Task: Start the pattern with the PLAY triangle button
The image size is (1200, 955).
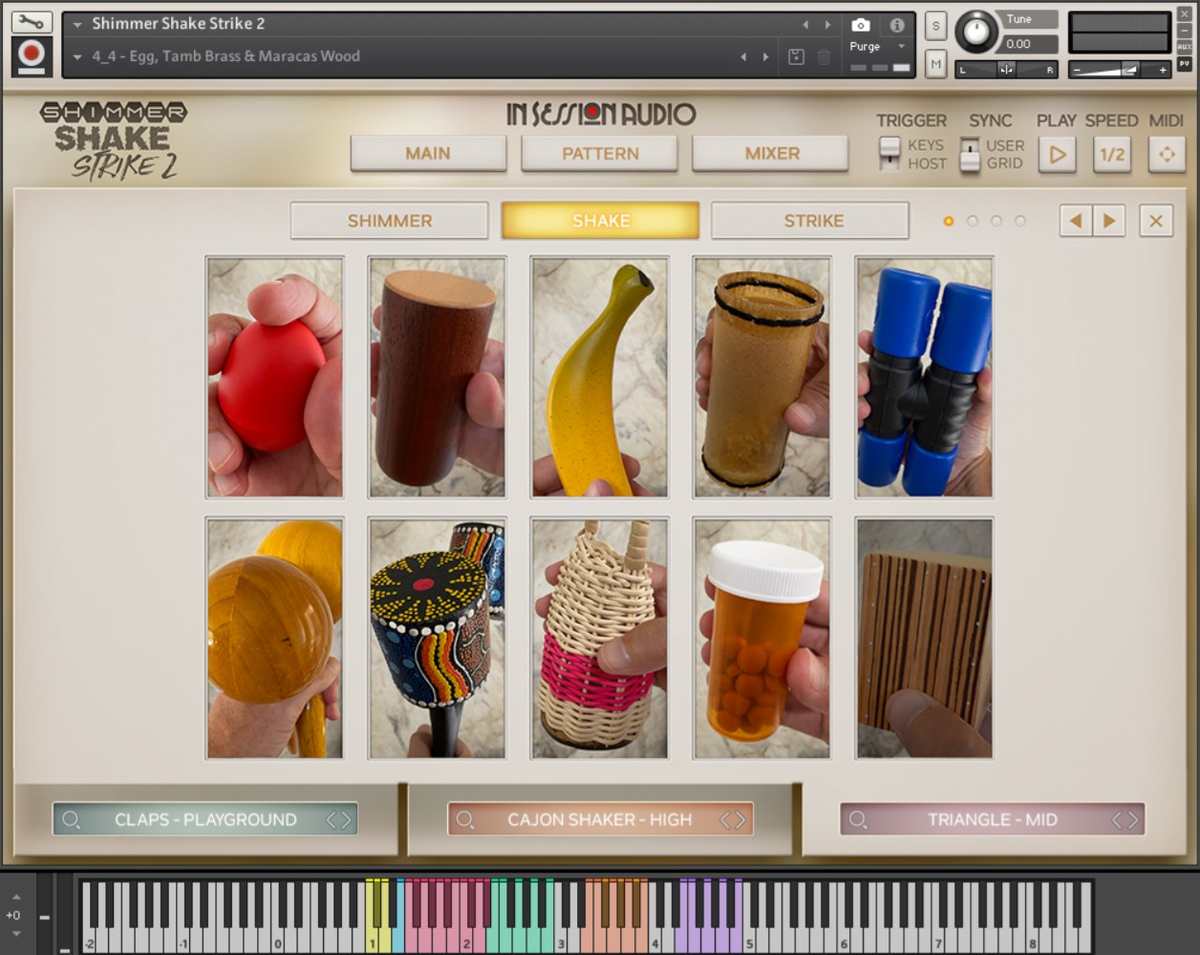Action: point(1057,155)
